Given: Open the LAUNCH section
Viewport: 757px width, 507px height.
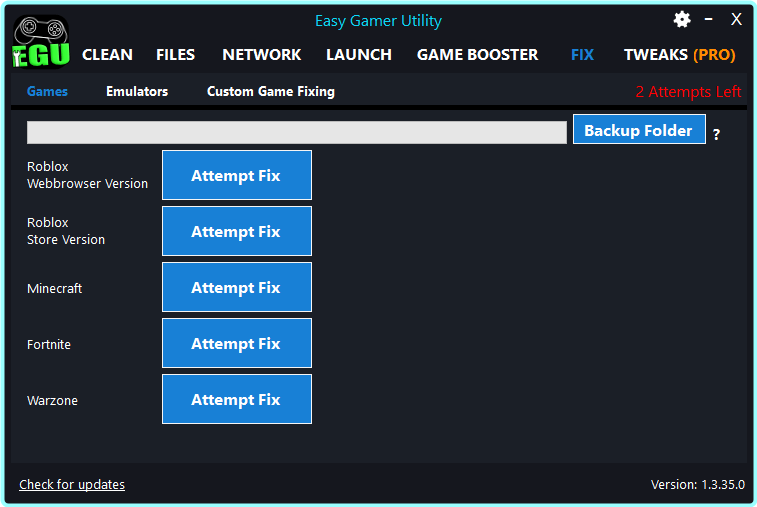Looking at the screenshot, I should pos(358,55).
